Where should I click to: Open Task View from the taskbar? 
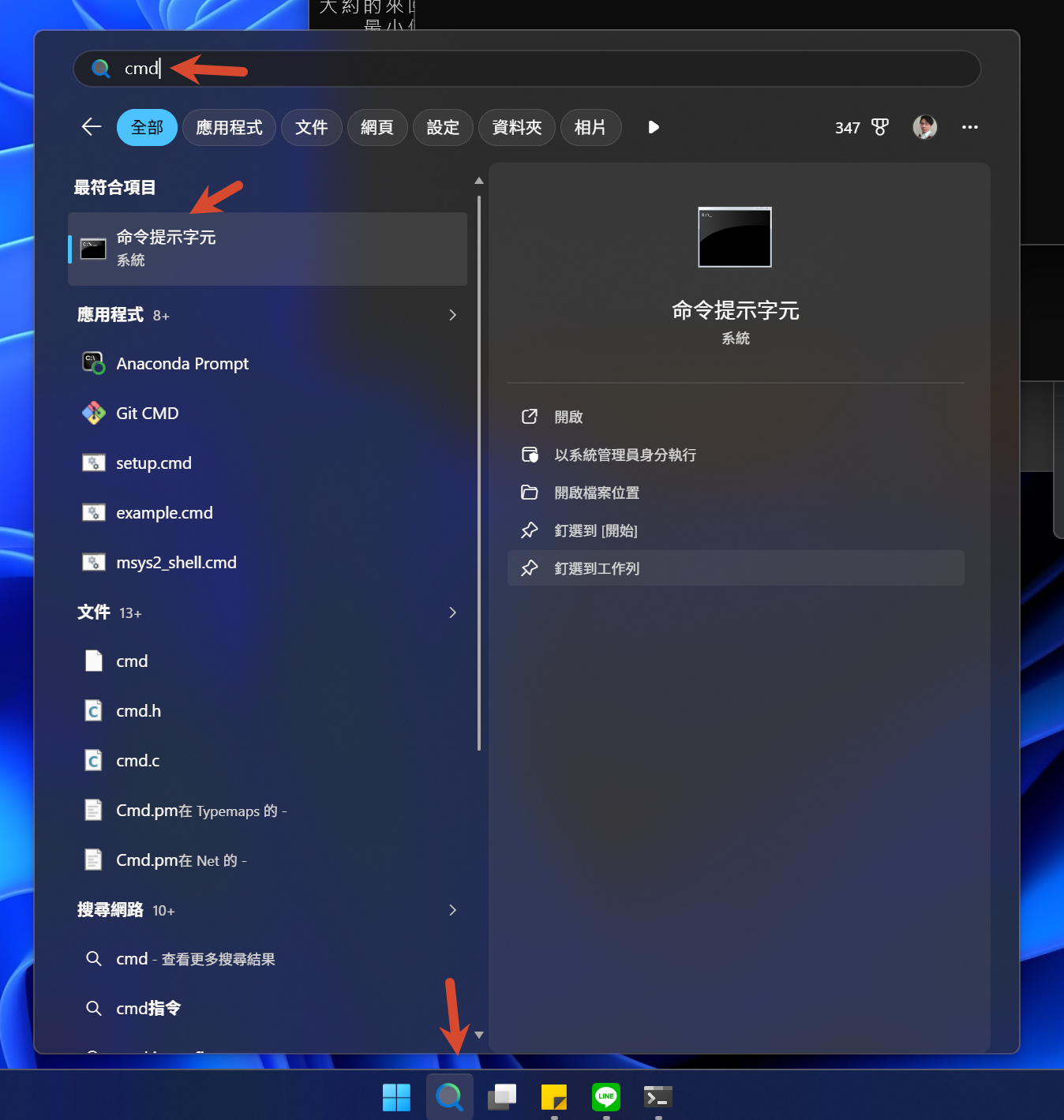[x=502, y=1096]
